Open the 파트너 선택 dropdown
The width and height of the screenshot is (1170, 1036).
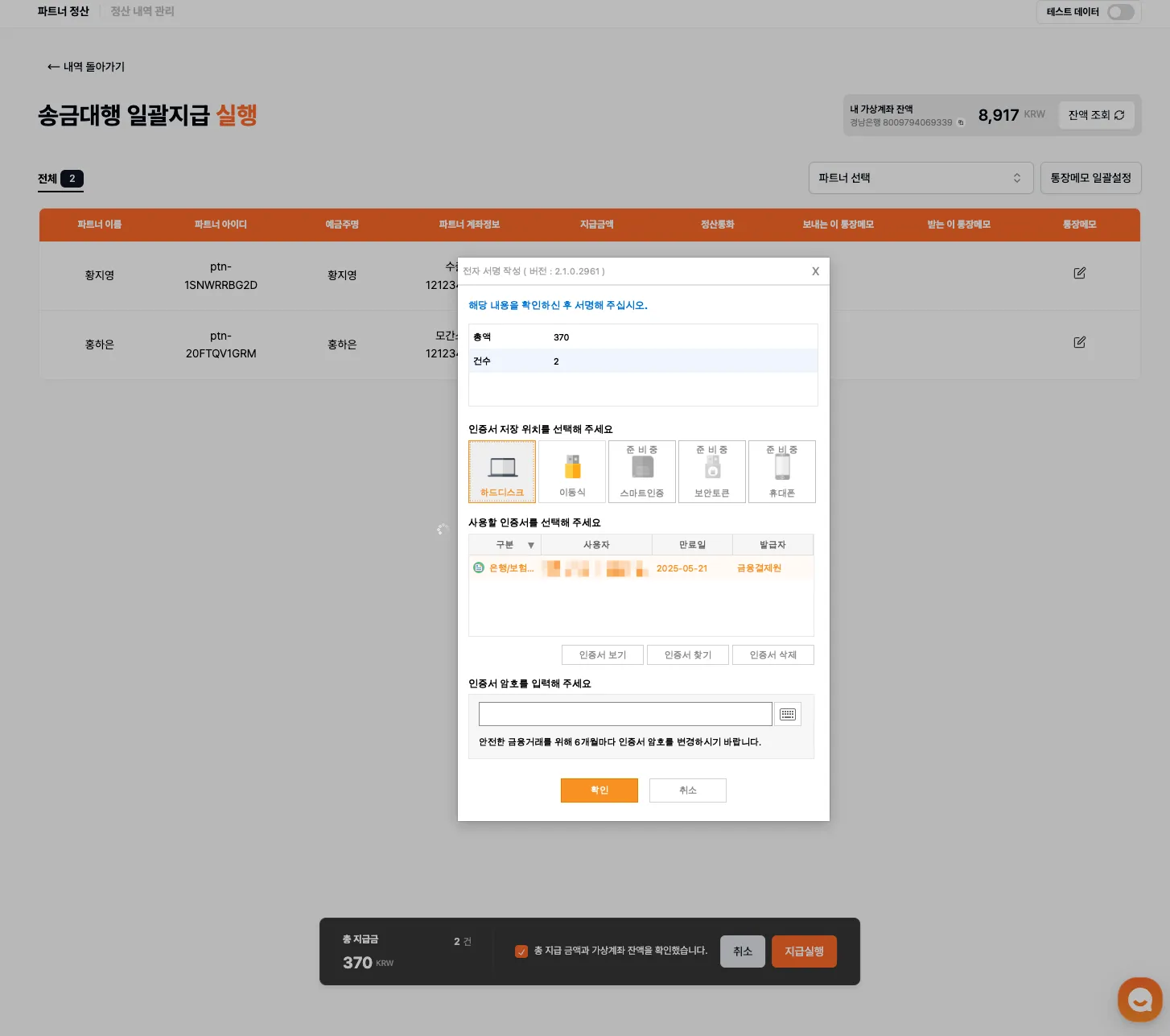coord(921,178)
